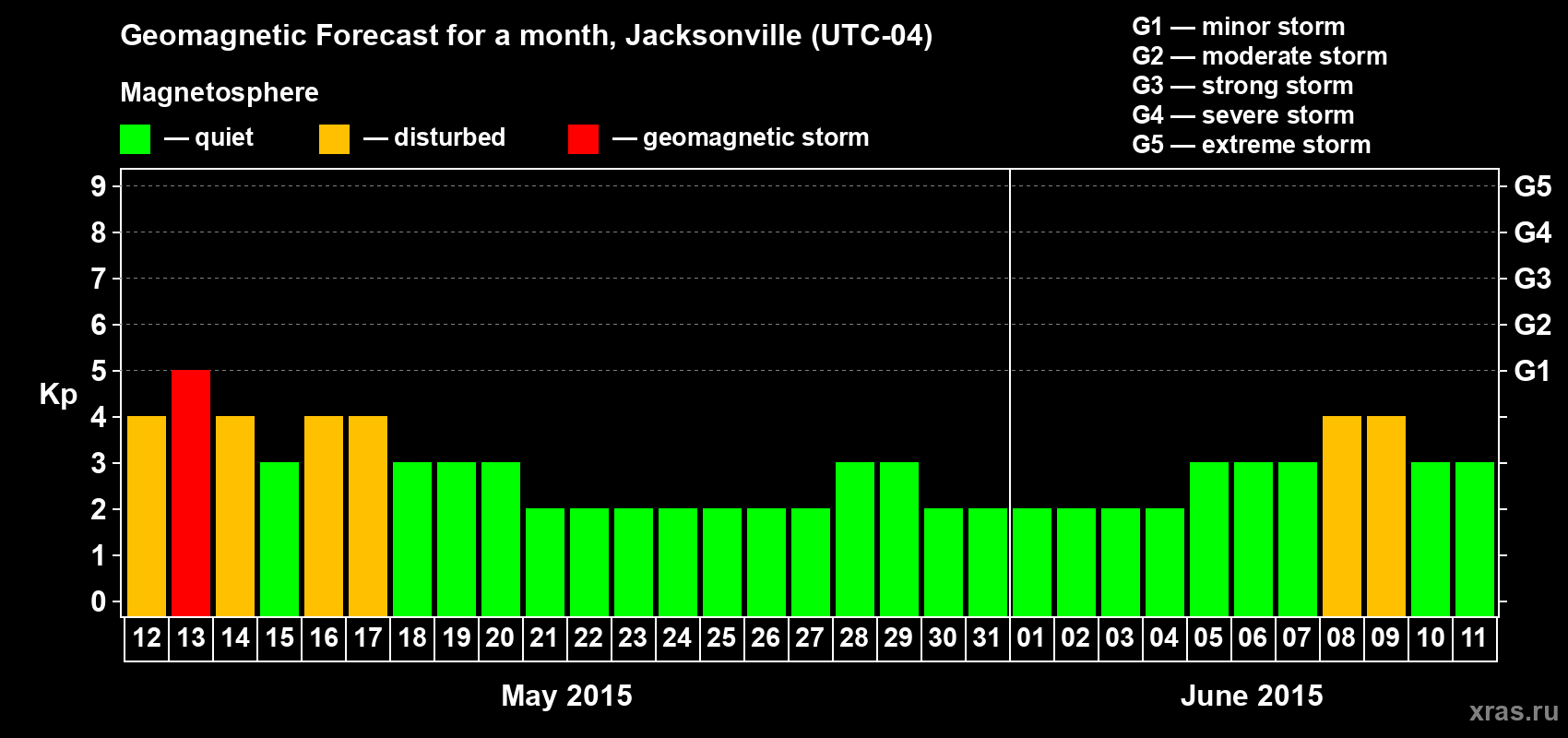1568x738 pixels.
Task: Select the green bar for May 31
Action: [x=988, y=563]
